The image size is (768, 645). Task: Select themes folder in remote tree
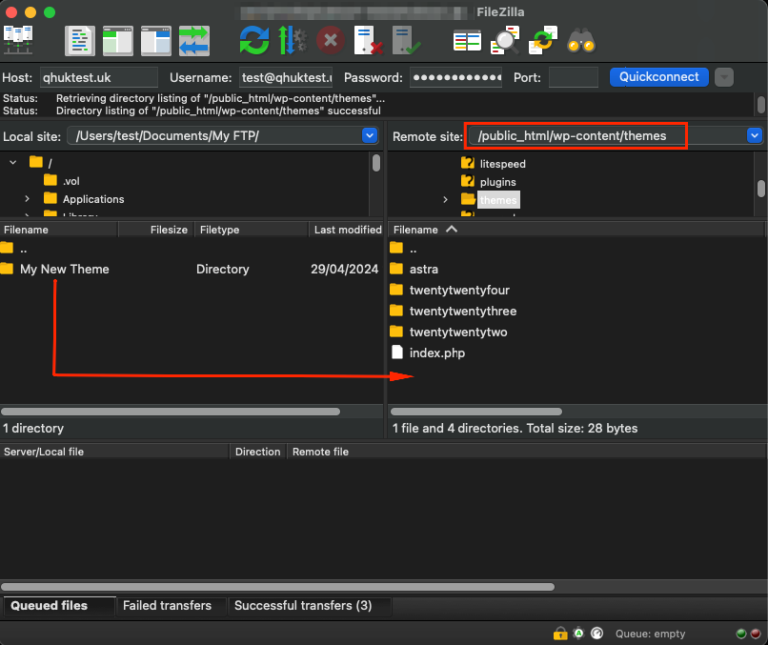coord(490,200)
